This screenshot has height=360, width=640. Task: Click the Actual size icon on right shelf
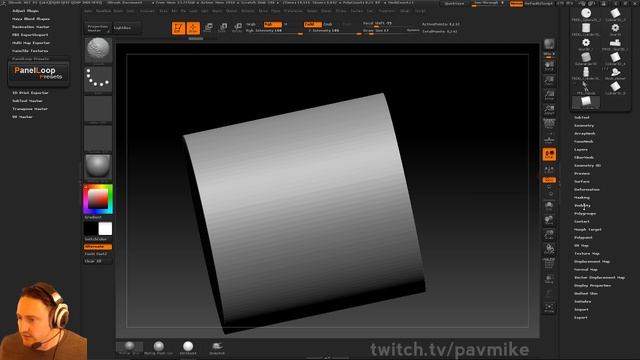coord(549,95)
